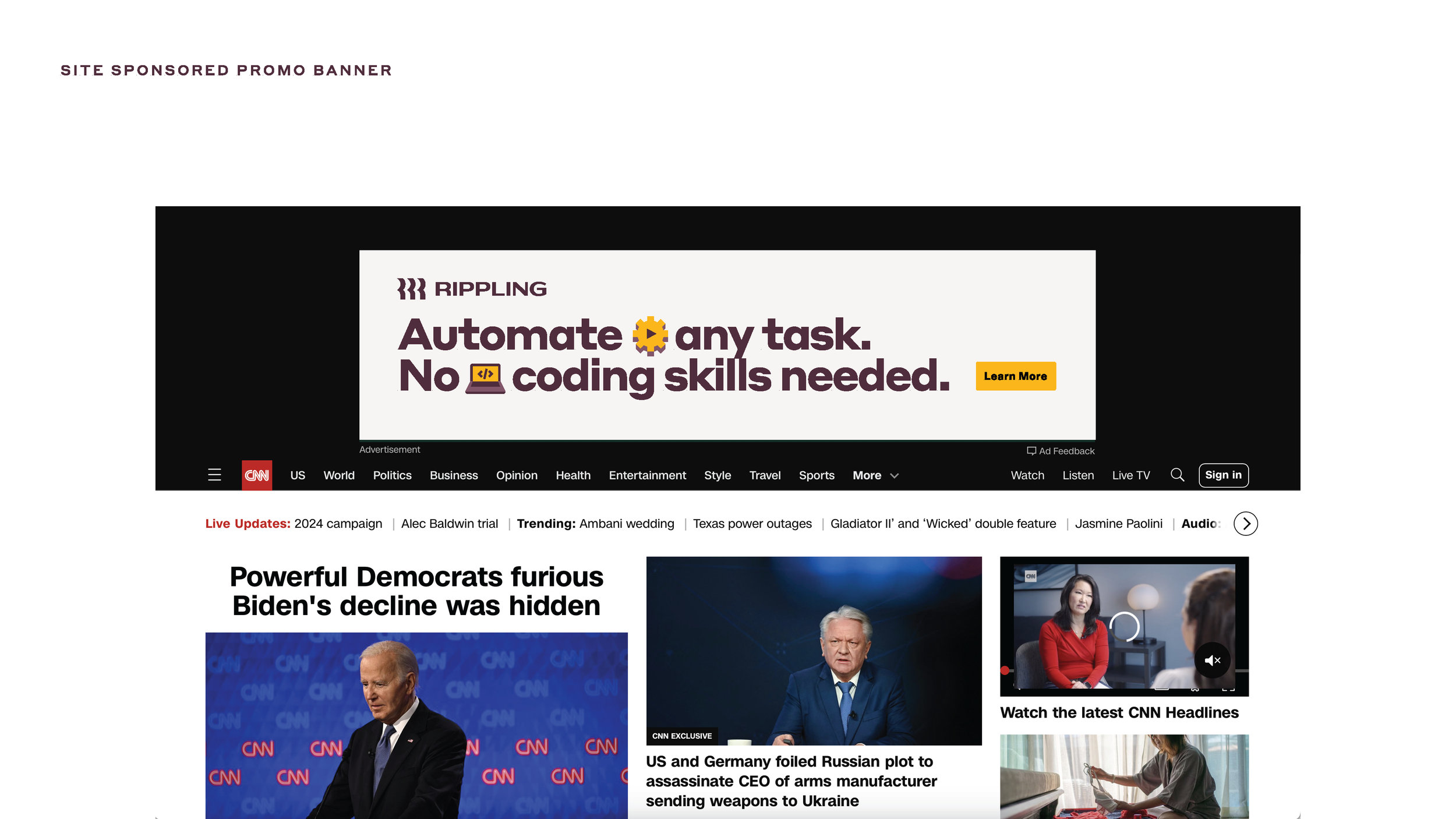
Task: Open the World section
Action: pos(339,475)
